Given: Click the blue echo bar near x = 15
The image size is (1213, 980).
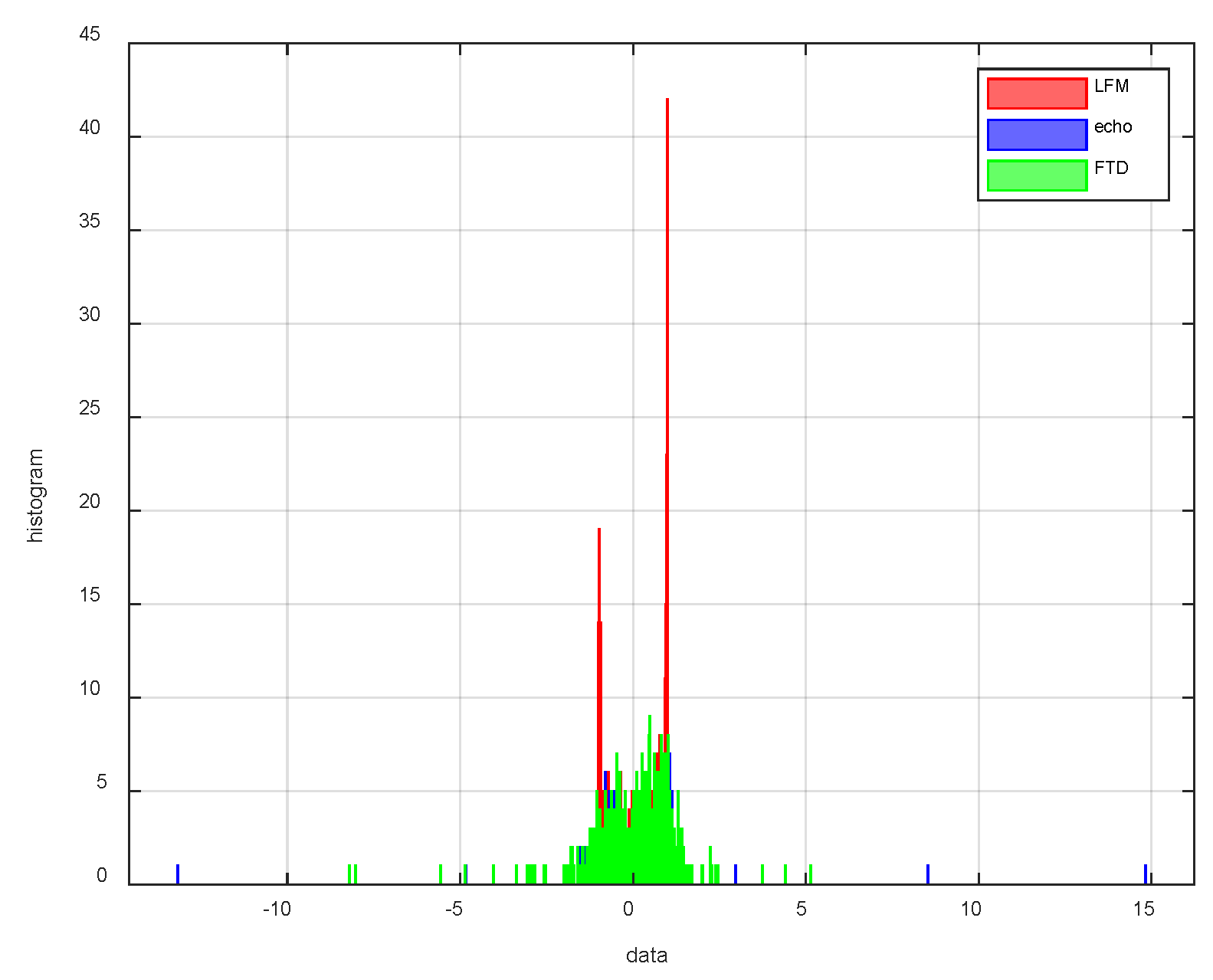Looking at the screenshot, I should pyautogui.click(x=1146, y=874).
